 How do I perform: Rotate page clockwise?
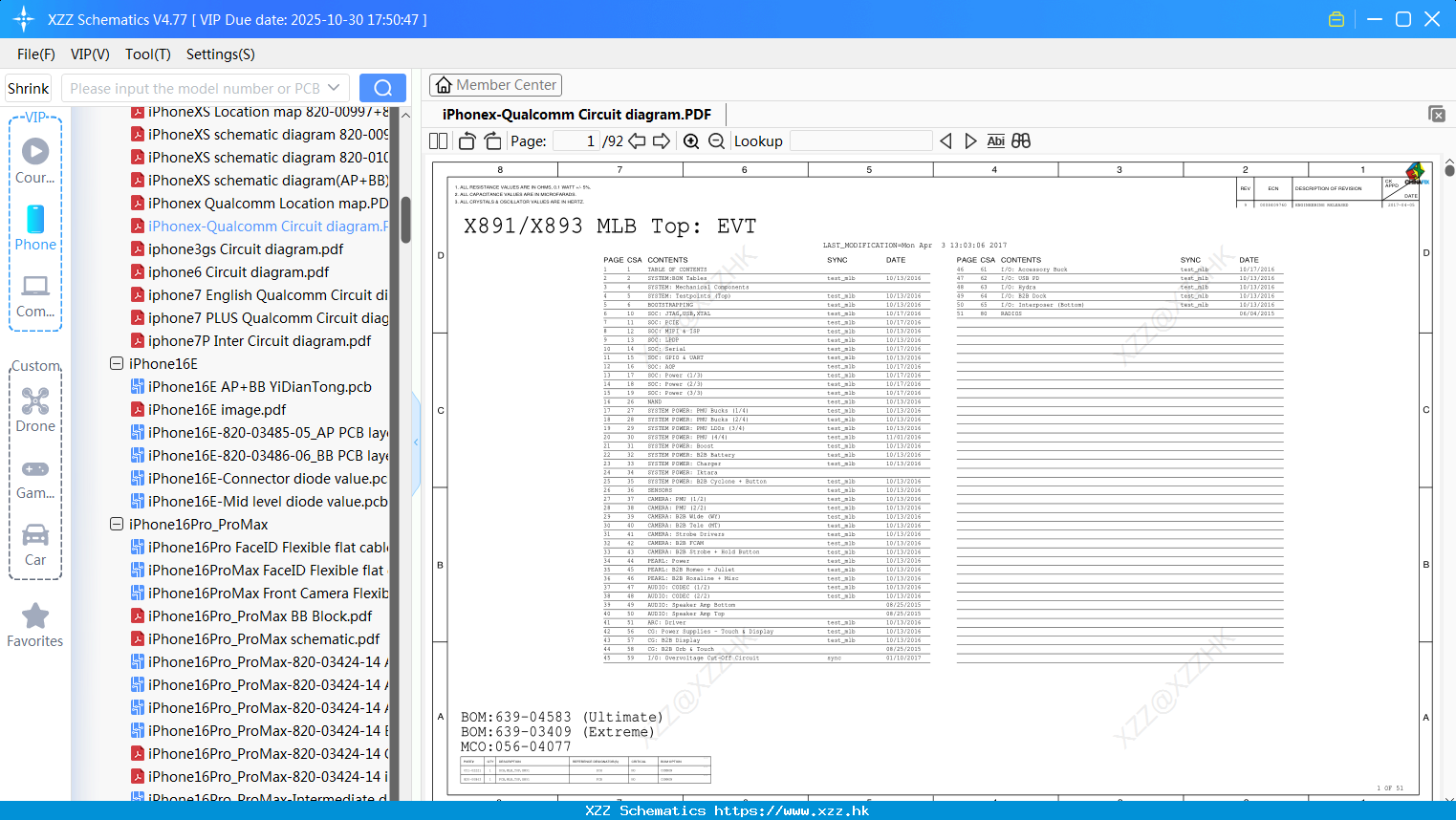[493, 141]
